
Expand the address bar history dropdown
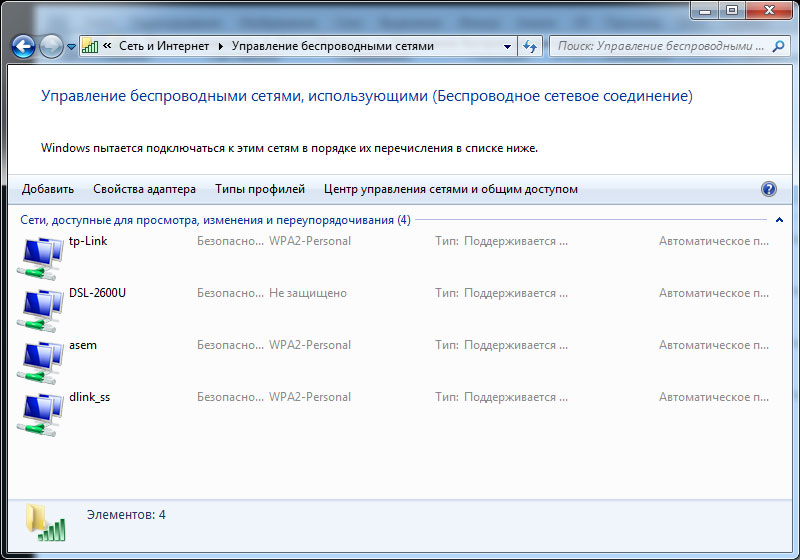pos(508,46)
